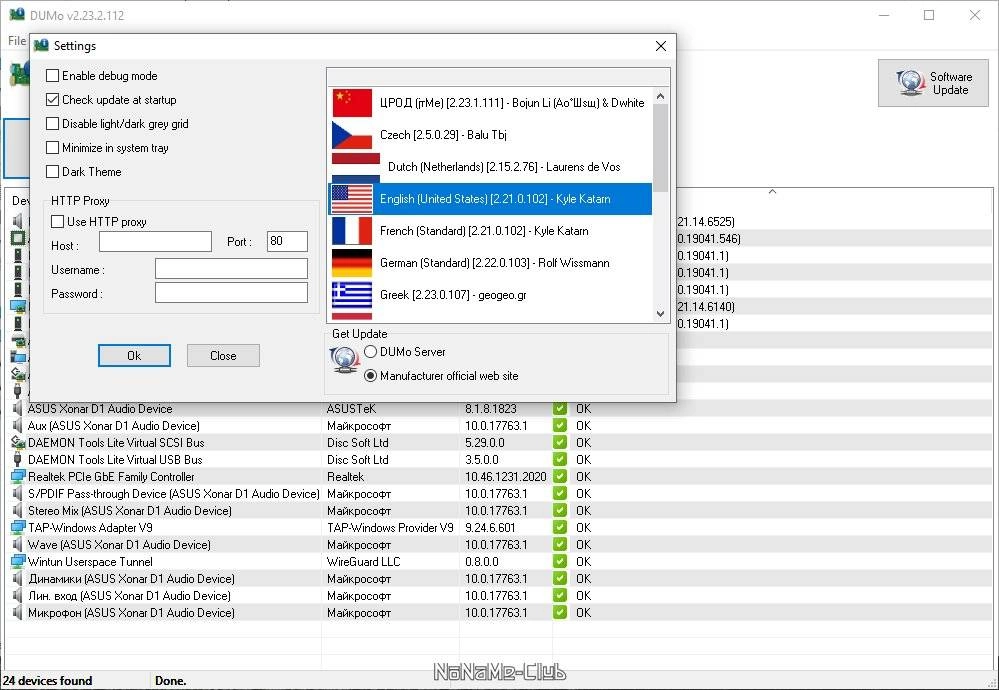Click USB icon beside DAEMON Tools Virtual USB Bus
Screen dimensions: 999x690
click(x=18, y=459)
